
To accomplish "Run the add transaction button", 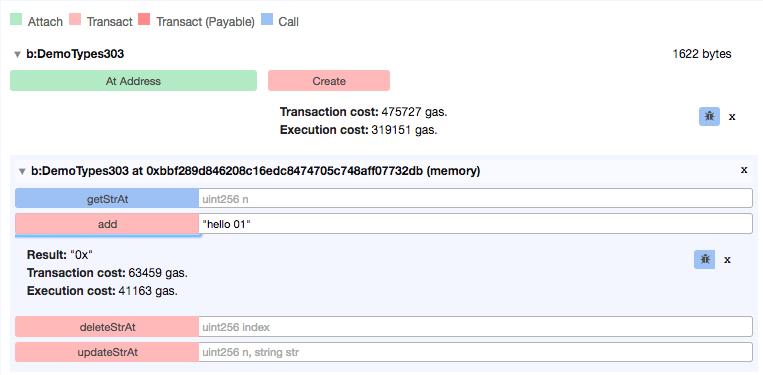I will [107, 224].
